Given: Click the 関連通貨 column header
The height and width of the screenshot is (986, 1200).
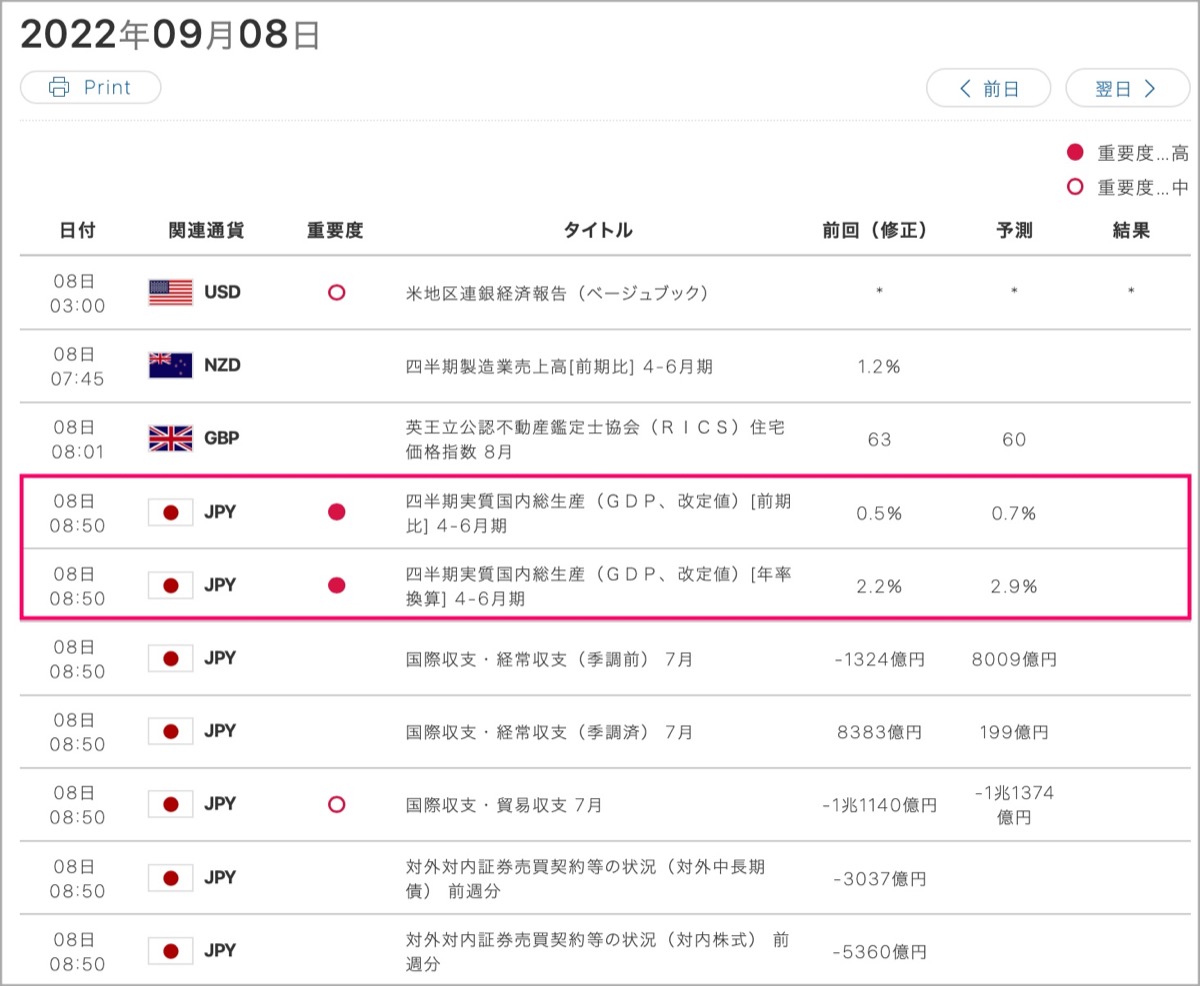Looking at the screenshot, I should point(206,230).
